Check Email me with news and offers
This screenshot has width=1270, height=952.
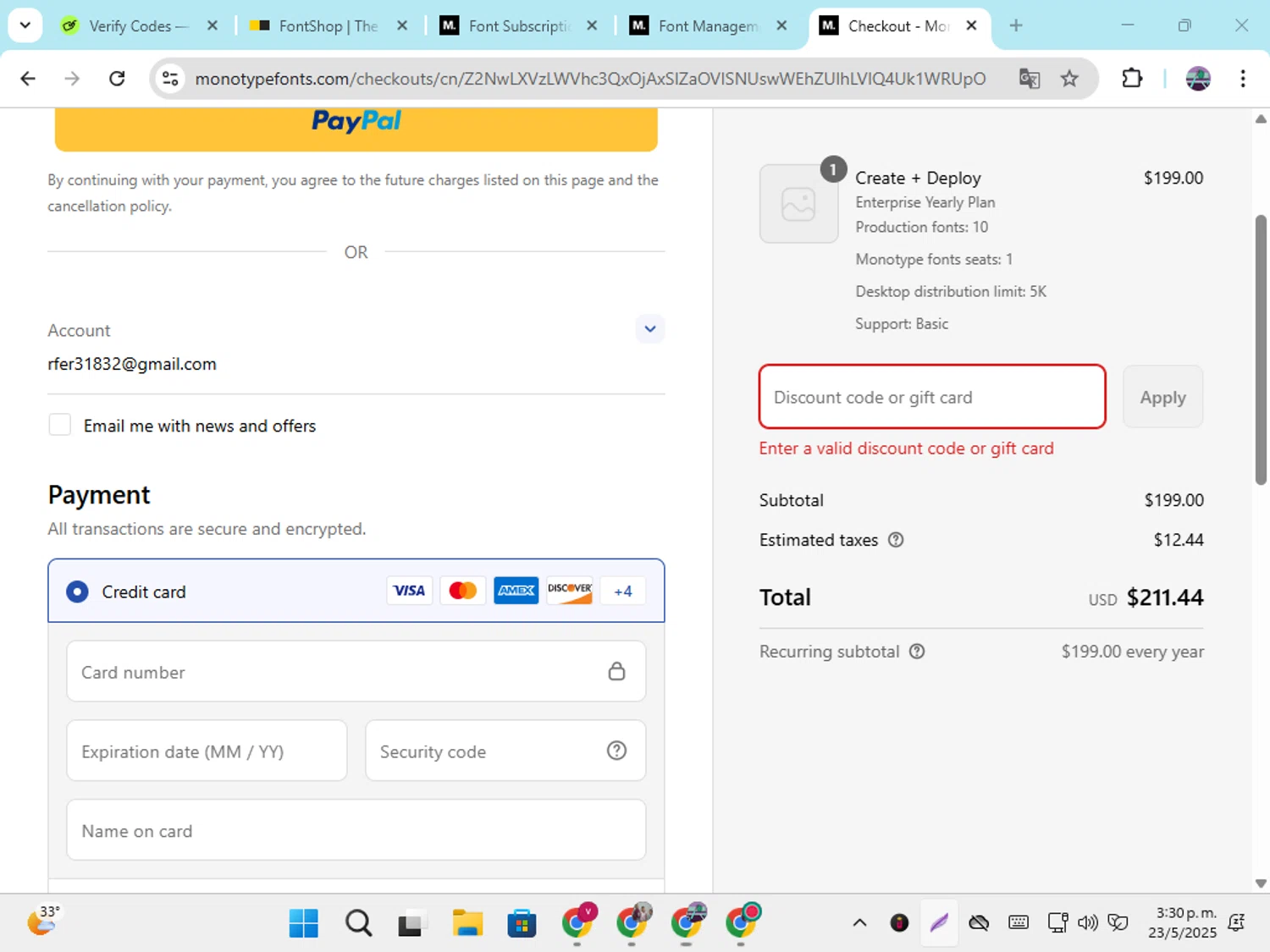tap(60, 425)
